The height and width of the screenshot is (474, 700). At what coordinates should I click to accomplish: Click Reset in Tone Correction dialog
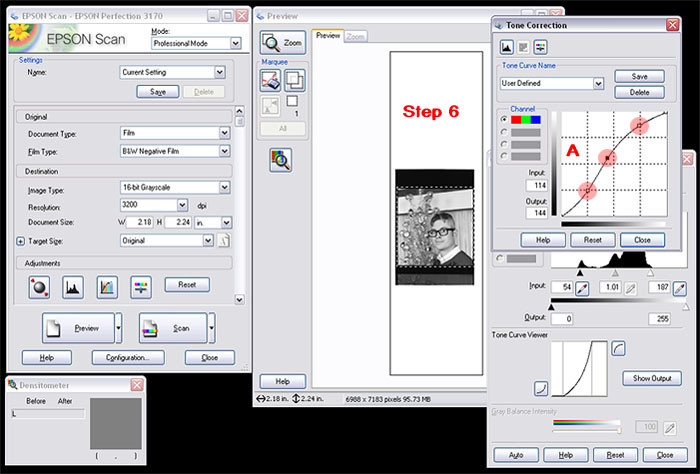pyautogui.click(x=592, y=240)
